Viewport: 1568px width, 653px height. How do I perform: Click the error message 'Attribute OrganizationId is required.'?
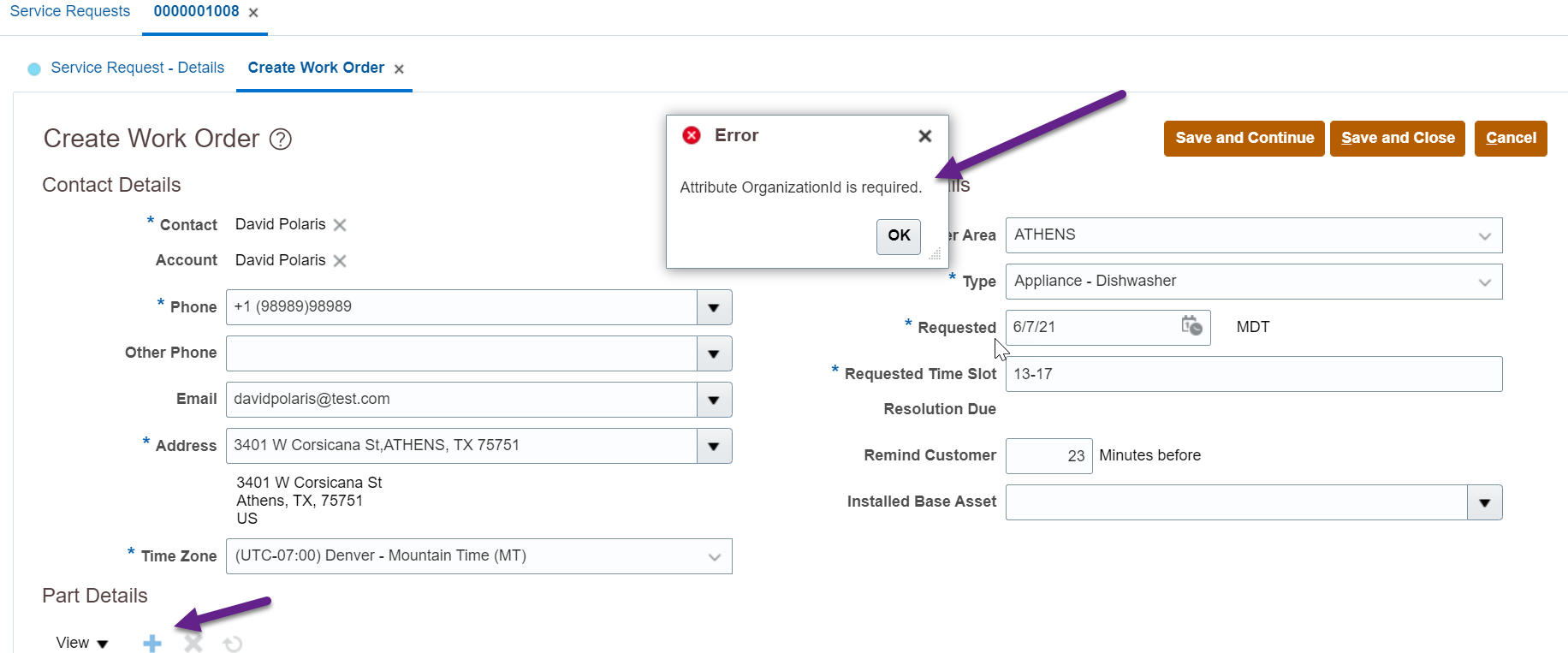(x=801, y=187)
